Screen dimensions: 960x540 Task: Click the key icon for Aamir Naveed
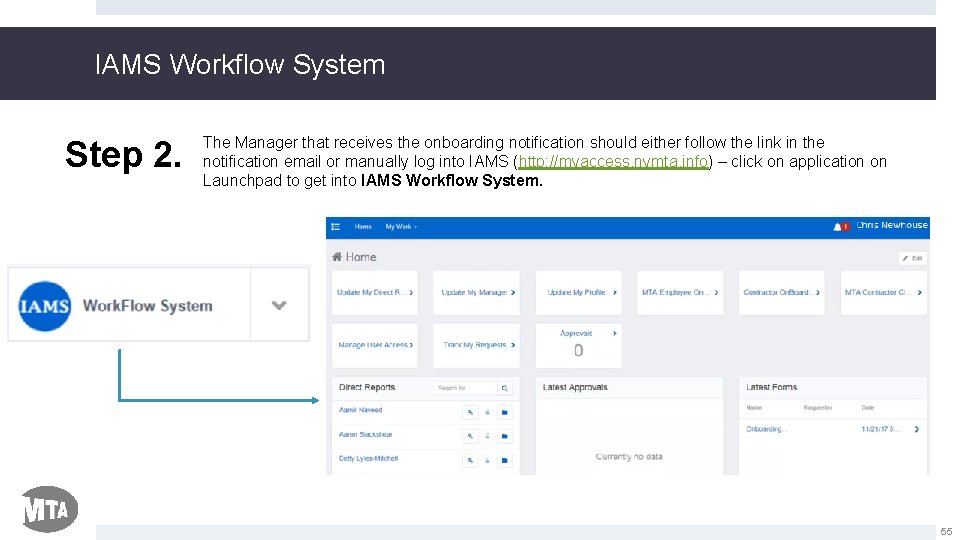470,412
